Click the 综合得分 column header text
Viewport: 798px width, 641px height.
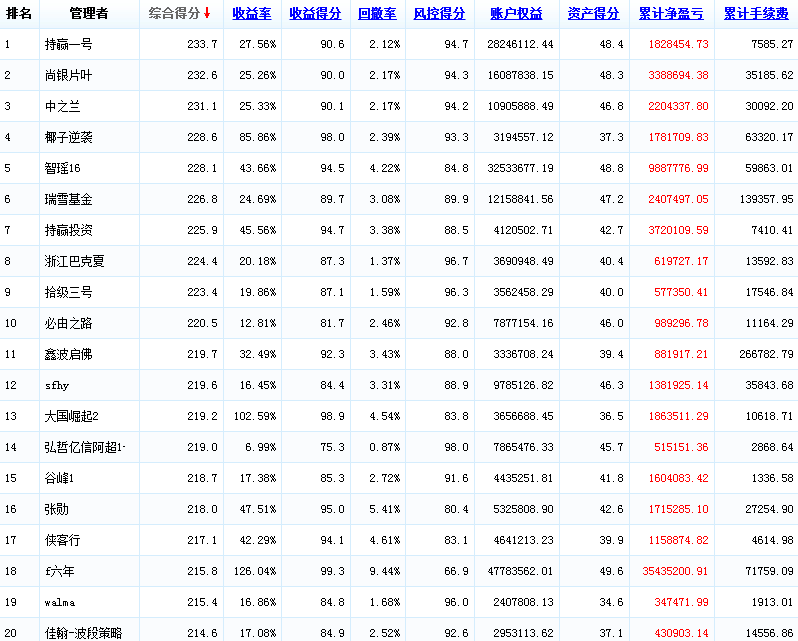tap(175, 13)
